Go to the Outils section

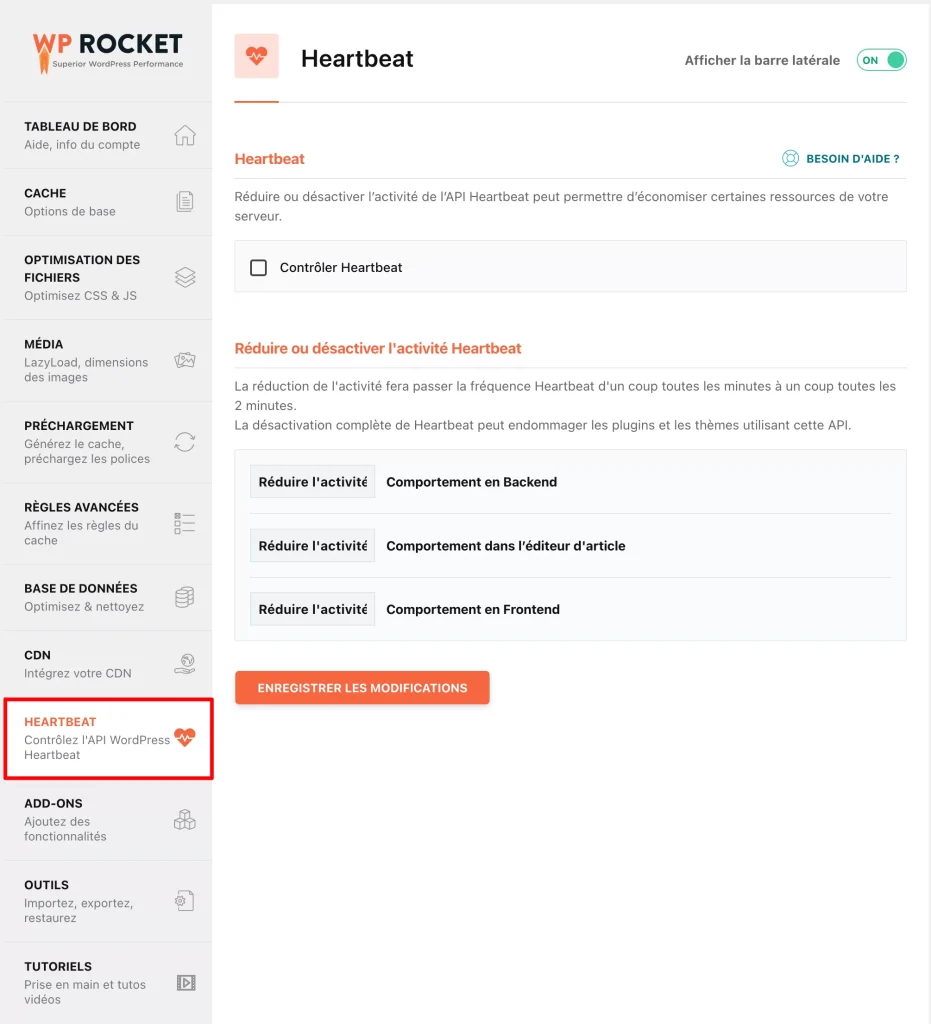[108, 901]
